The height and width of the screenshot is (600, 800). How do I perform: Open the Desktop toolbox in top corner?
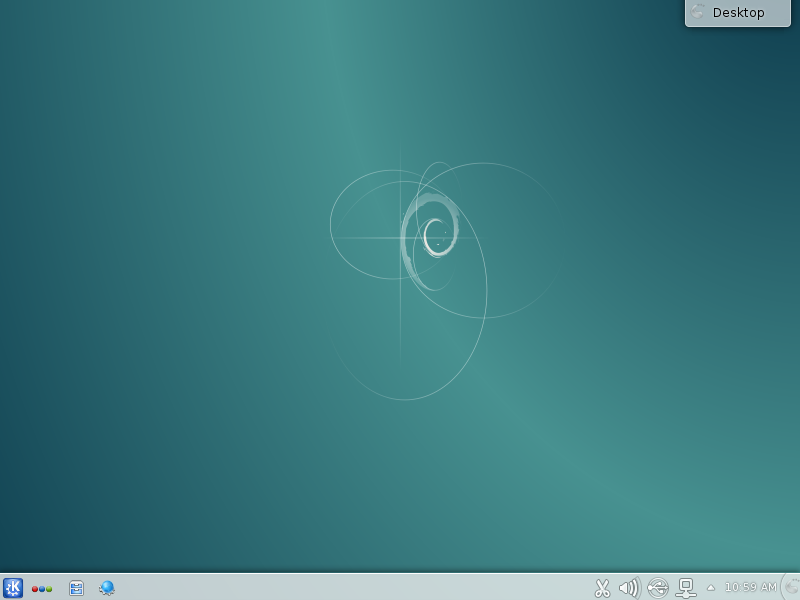tap(737, 13)
